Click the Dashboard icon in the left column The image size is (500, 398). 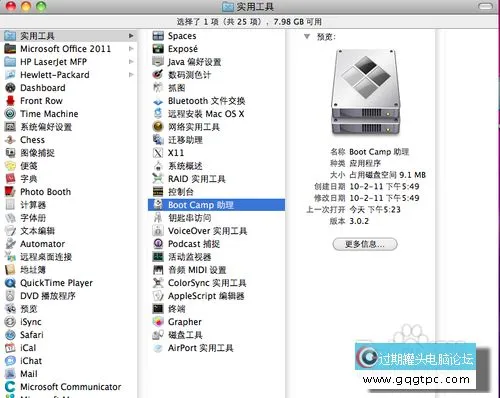(x=10, y=88)
